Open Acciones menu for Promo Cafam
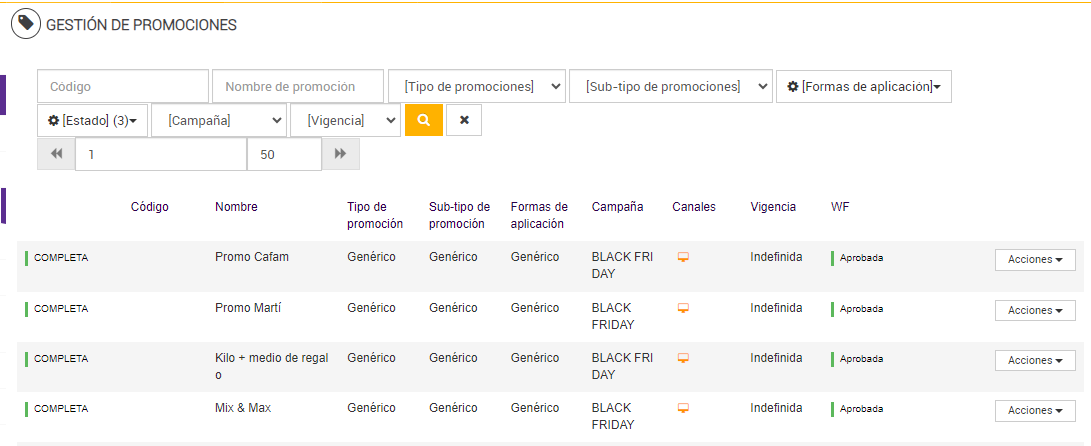 pos(1035,260)
